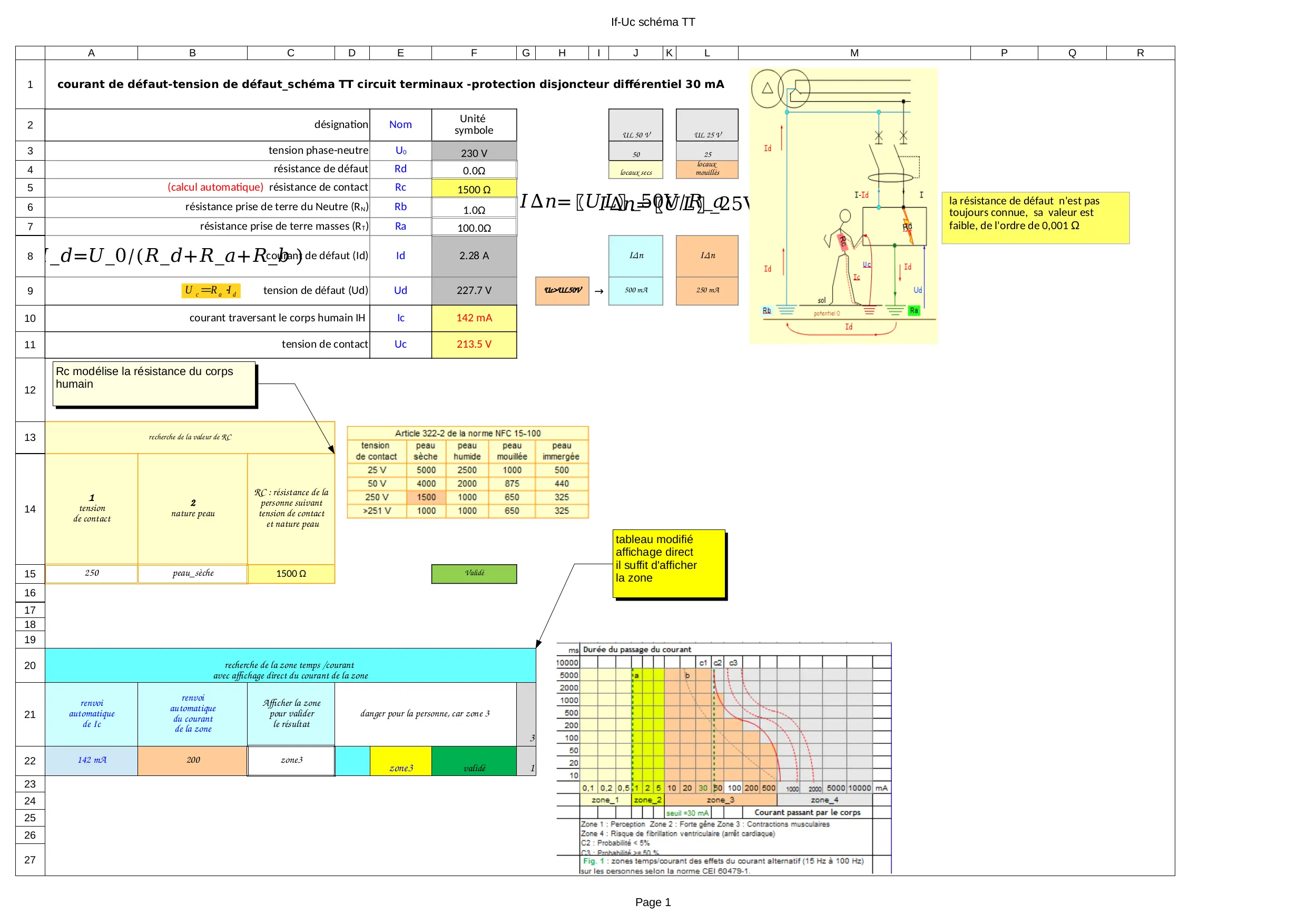The width and height of the screenshot is (1307, 924).
Task: Select the peau_sèche skin nature cell
Action: pyautogui.click(x=193, y=573)
